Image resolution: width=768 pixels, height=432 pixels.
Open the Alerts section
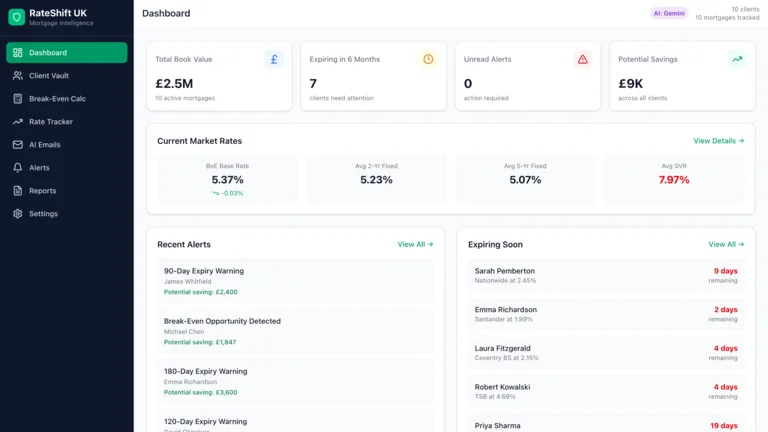point(67,168)
